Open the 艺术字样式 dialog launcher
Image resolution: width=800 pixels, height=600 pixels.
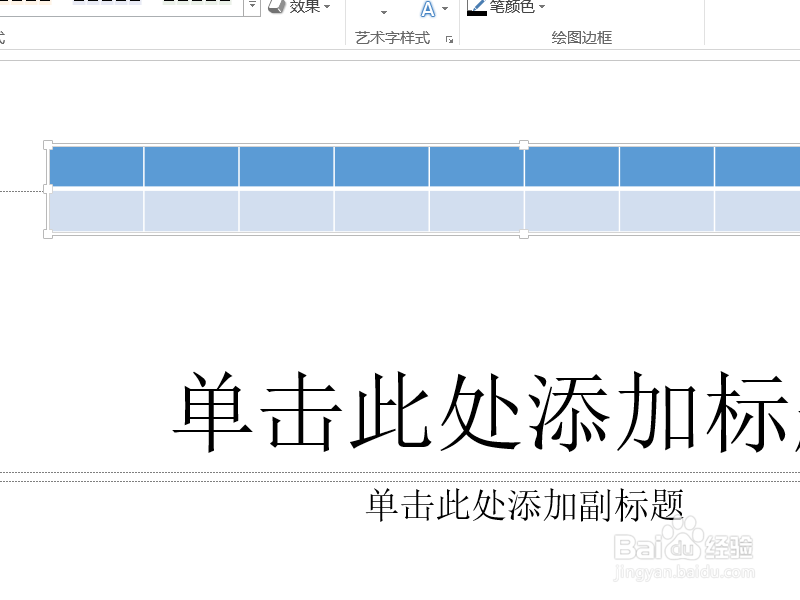click(x=449, y=38)
